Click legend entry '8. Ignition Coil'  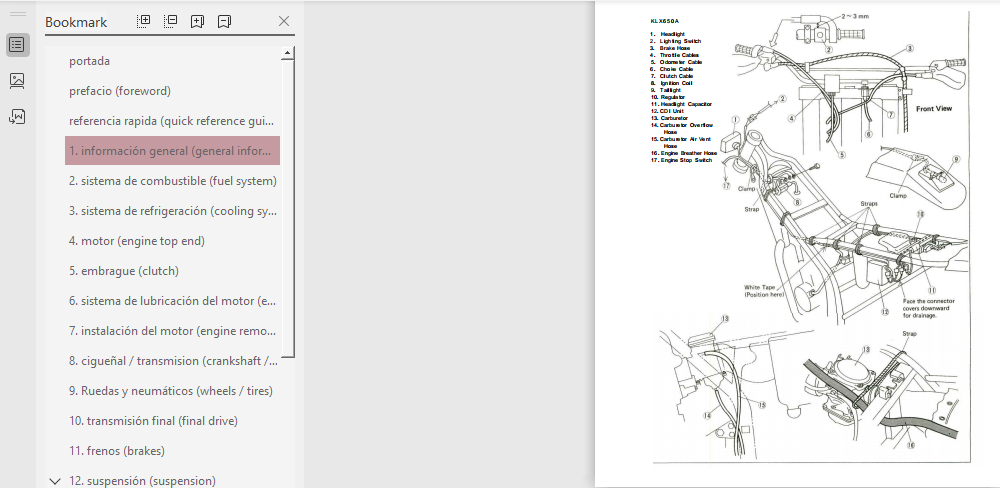672,83
